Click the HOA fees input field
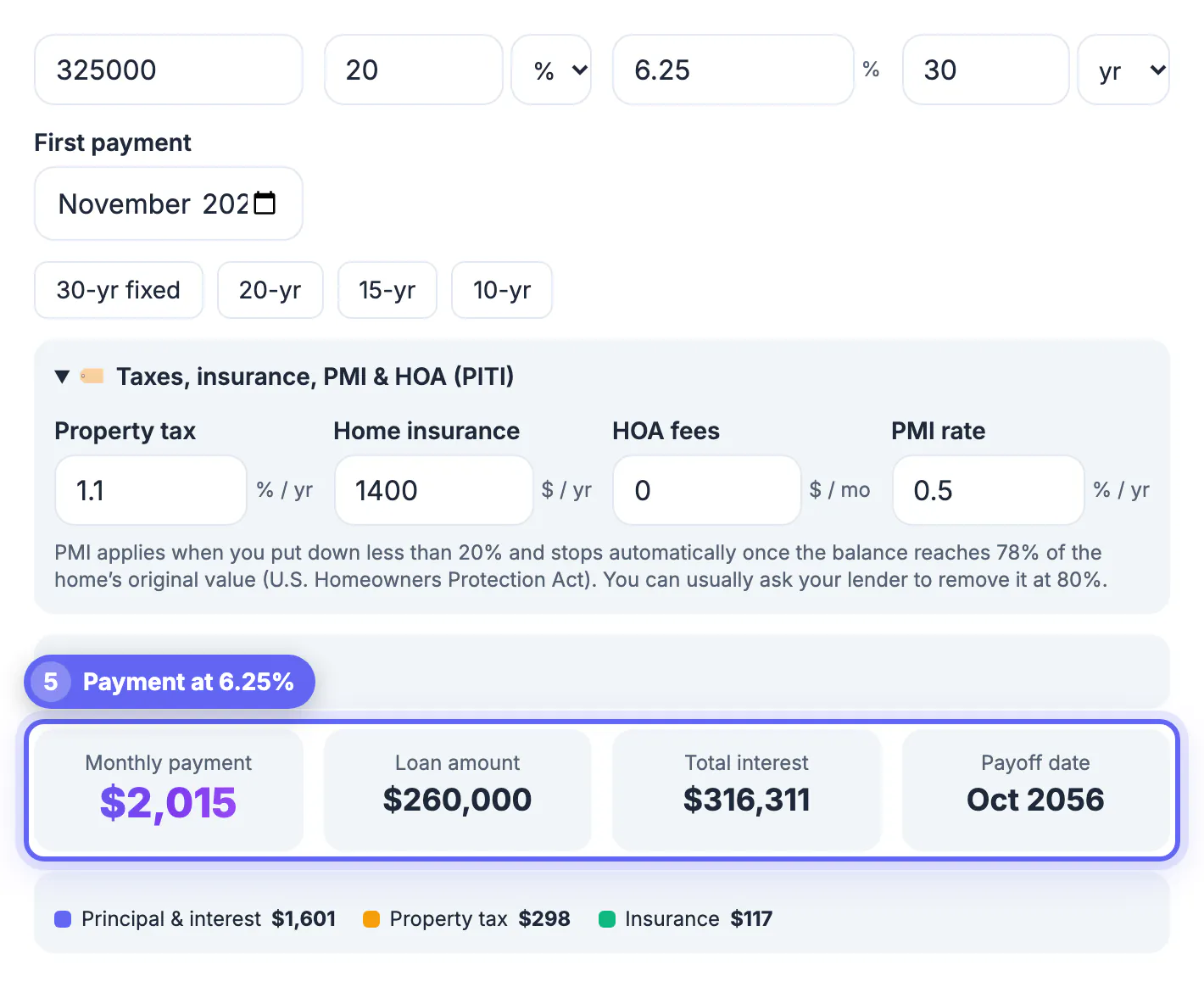Screen dimensions: 1204x987 [707, 490]
